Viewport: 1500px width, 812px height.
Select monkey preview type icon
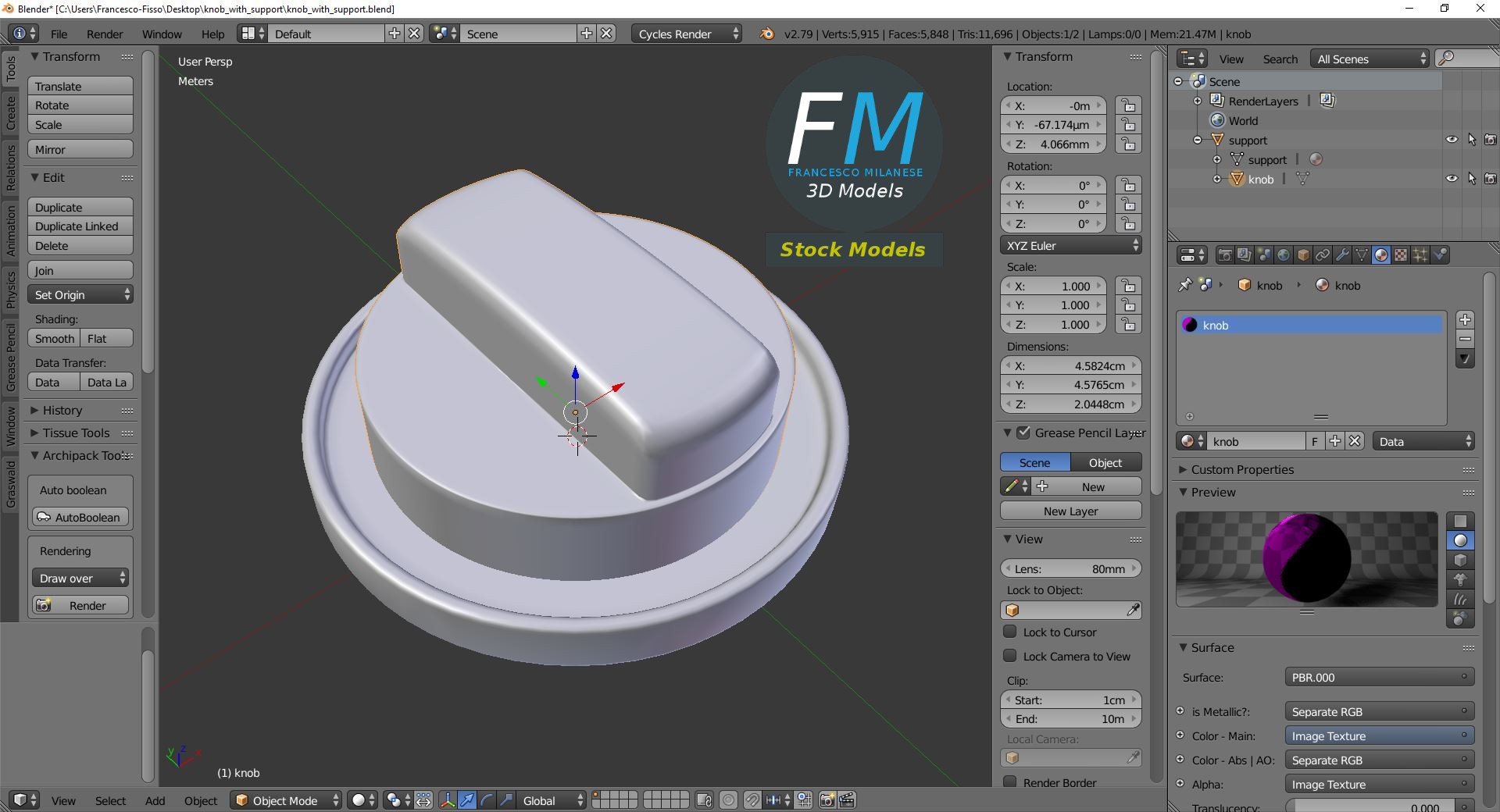coord(1460,579)
